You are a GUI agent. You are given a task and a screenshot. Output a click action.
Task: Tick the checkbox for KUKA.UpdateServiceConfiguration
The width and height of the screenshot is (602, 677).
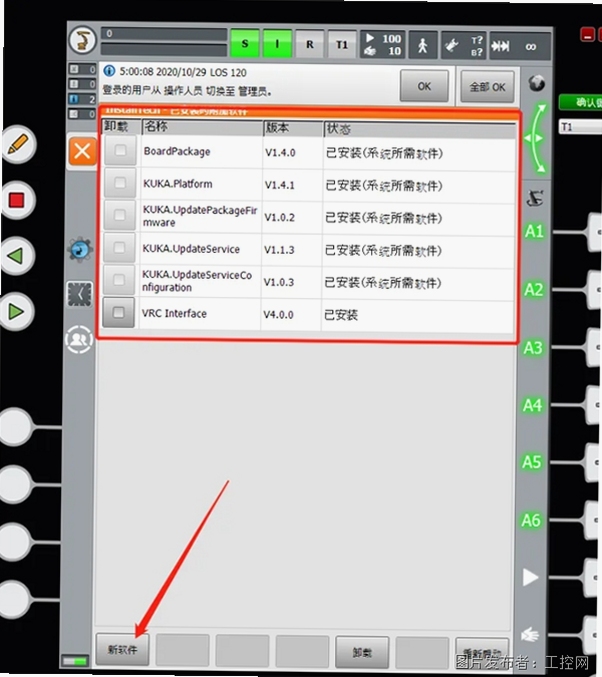pos(119,280)
